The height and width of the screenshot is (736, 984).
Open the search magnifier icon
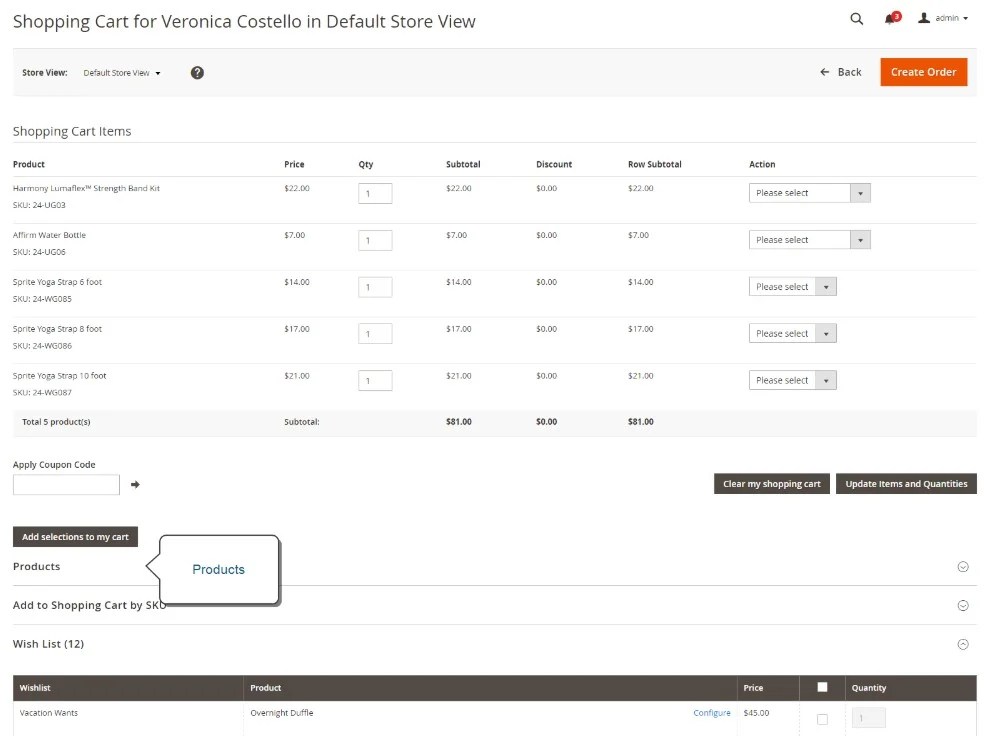[856, 19]
